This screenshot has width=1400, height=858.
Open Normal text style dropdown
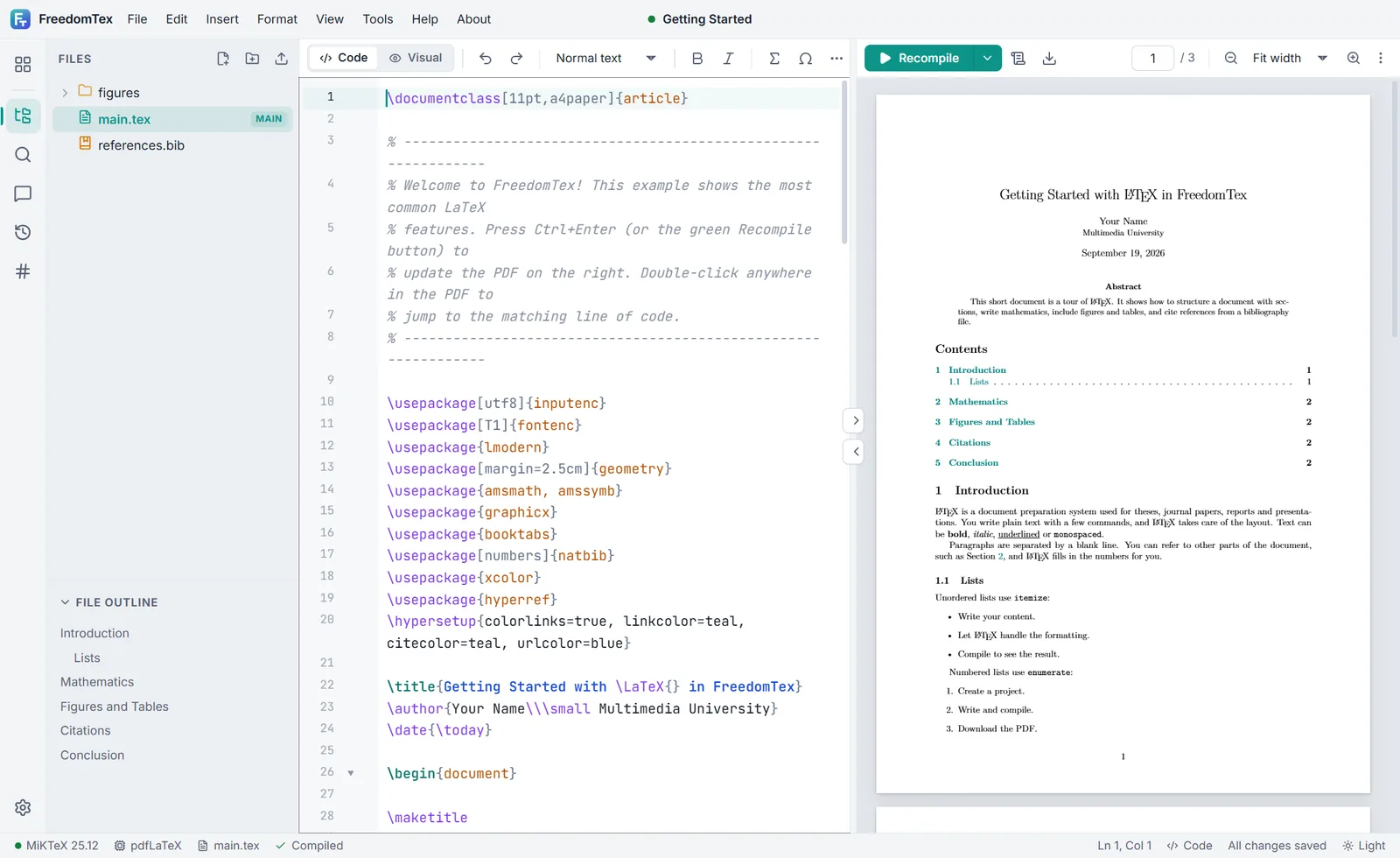click(605, 59)
